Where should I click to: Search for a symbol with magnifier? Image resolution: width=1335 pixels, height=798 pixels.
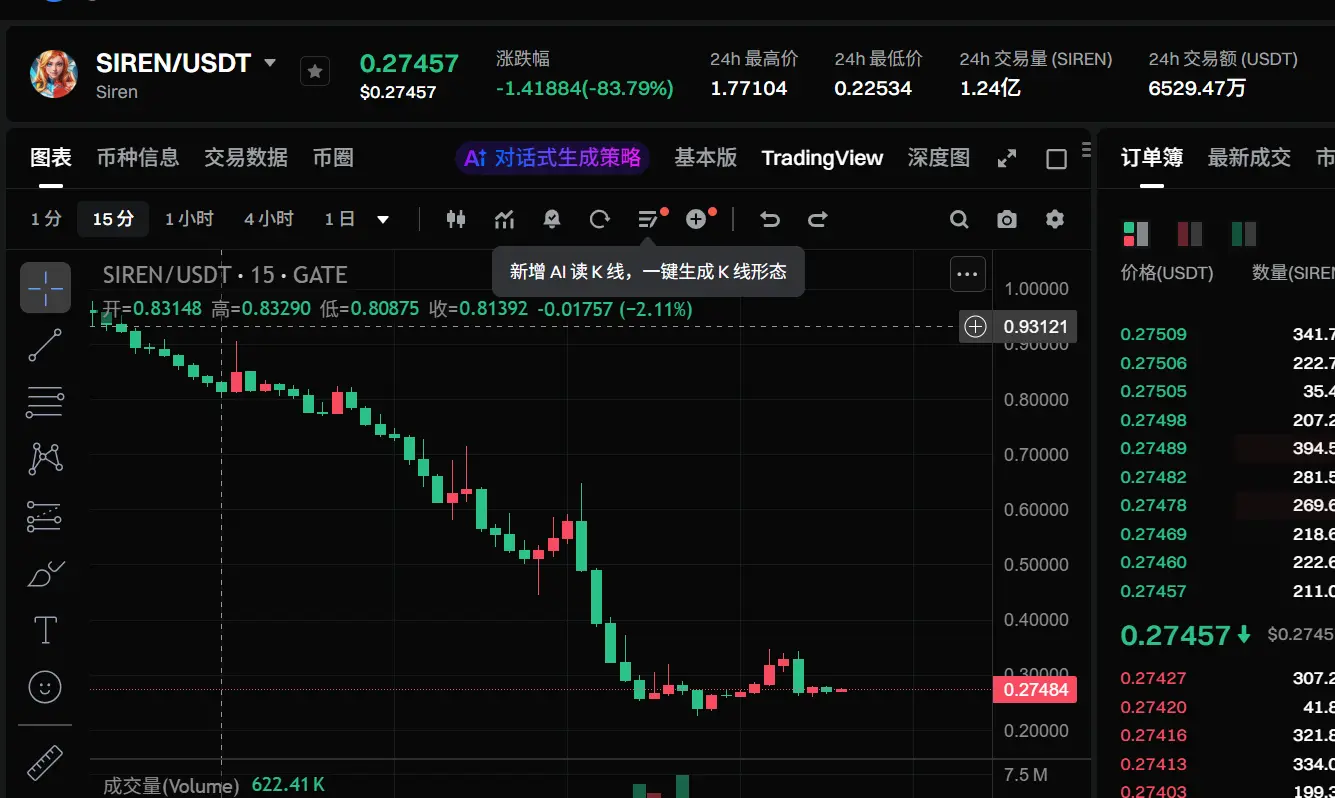click(x=959, y=219)
